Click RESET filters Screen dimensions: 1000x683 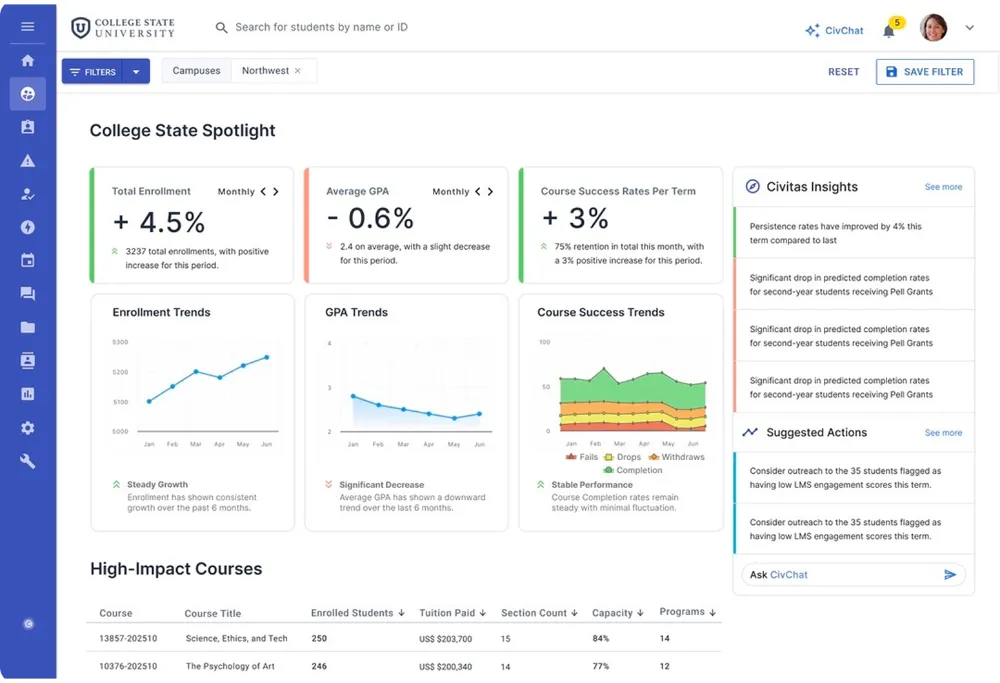click(843, 72)
